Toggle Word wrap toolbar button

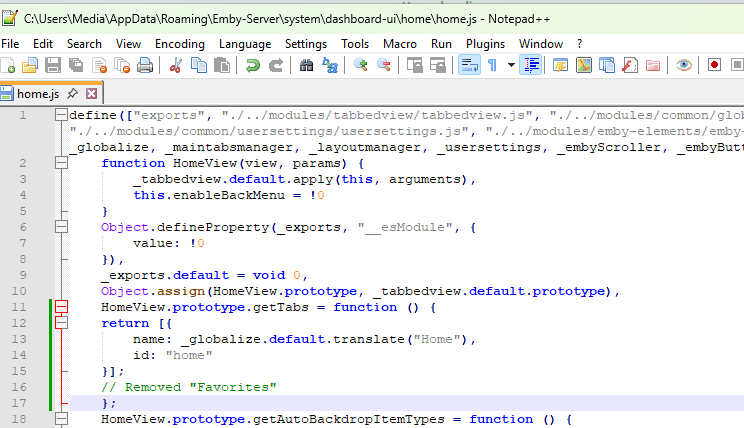point(469,65)
